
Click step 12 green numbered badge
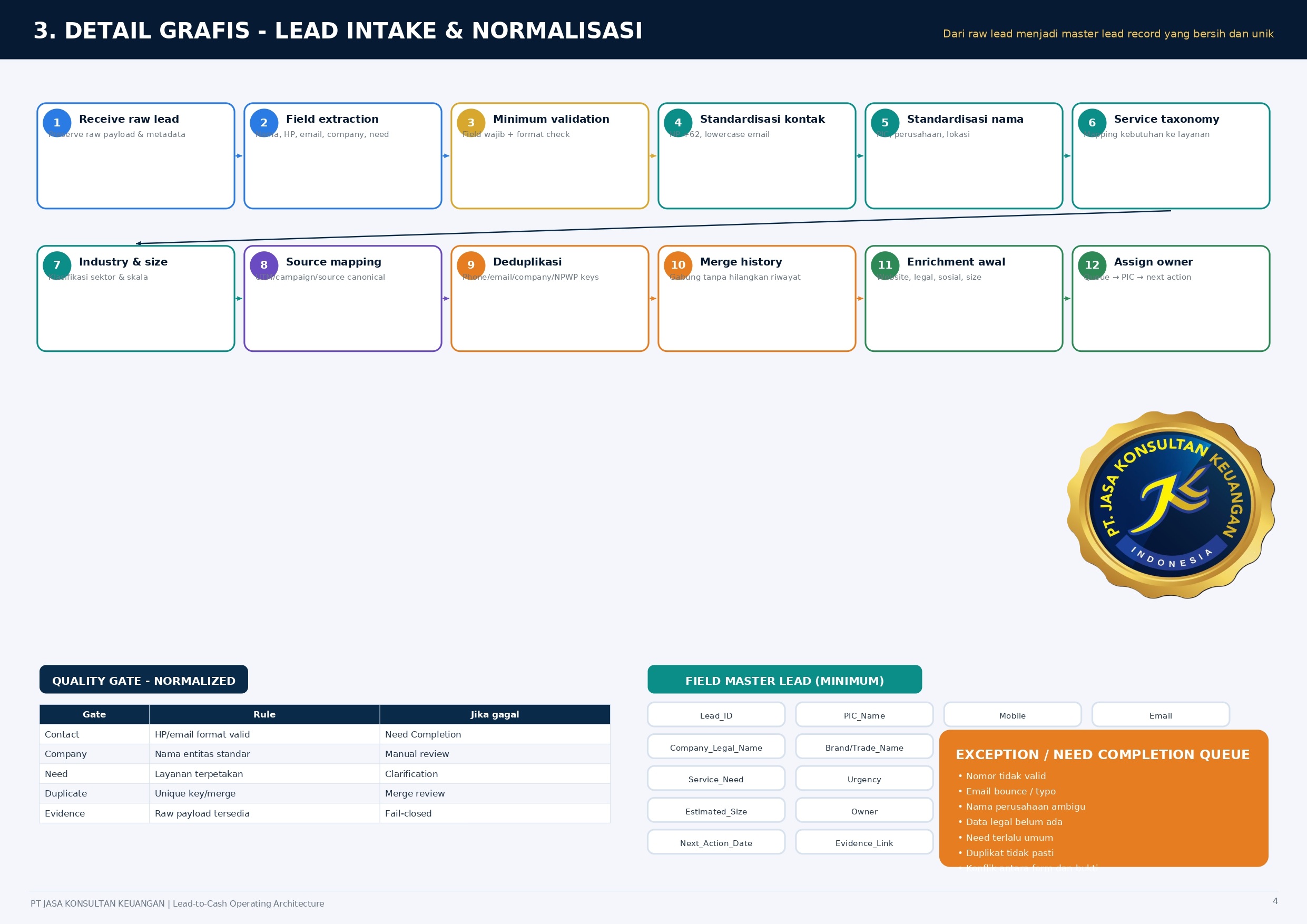pos(1092,266)
